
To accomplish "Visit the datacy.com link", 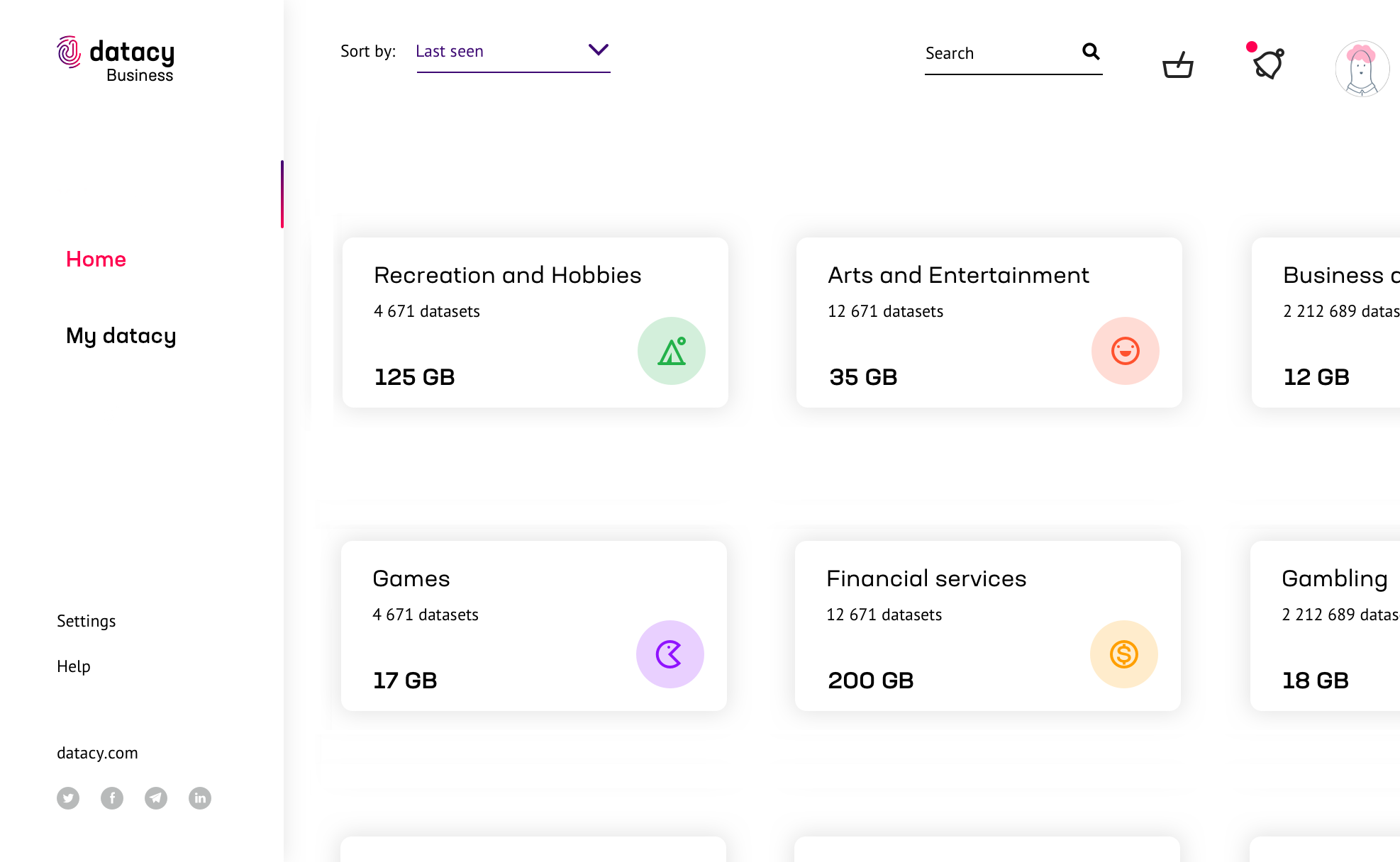I will tap(97, 753).
